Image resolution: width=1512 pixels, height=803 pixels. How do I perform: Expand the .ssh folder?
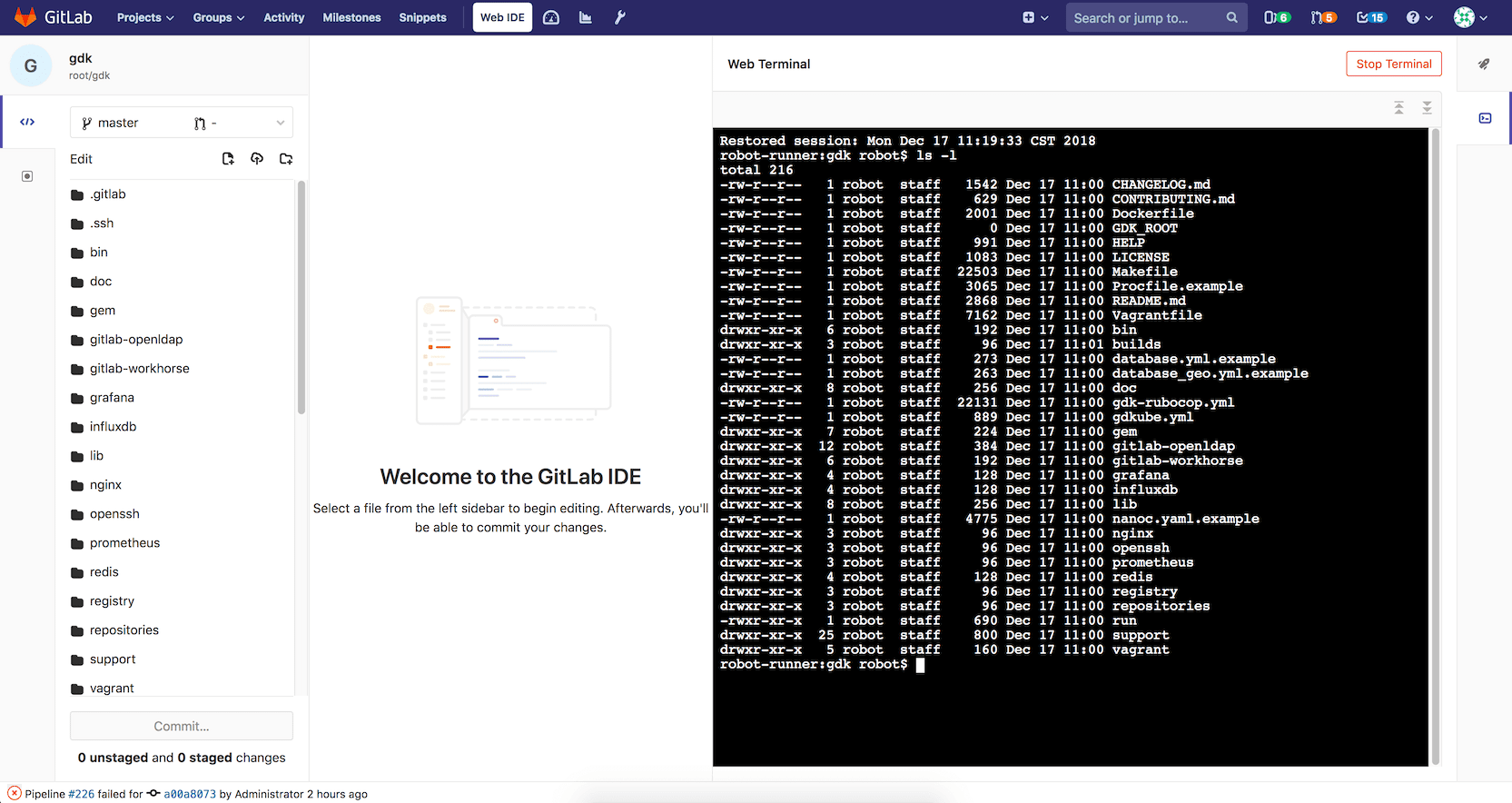pos(182,223)
